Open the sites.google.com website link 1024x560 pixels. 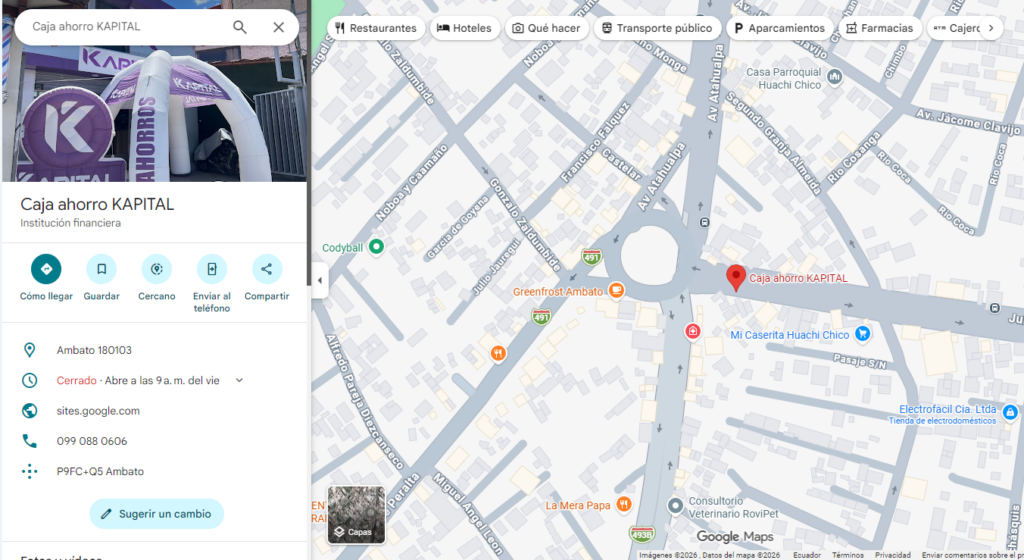[98, 411]
